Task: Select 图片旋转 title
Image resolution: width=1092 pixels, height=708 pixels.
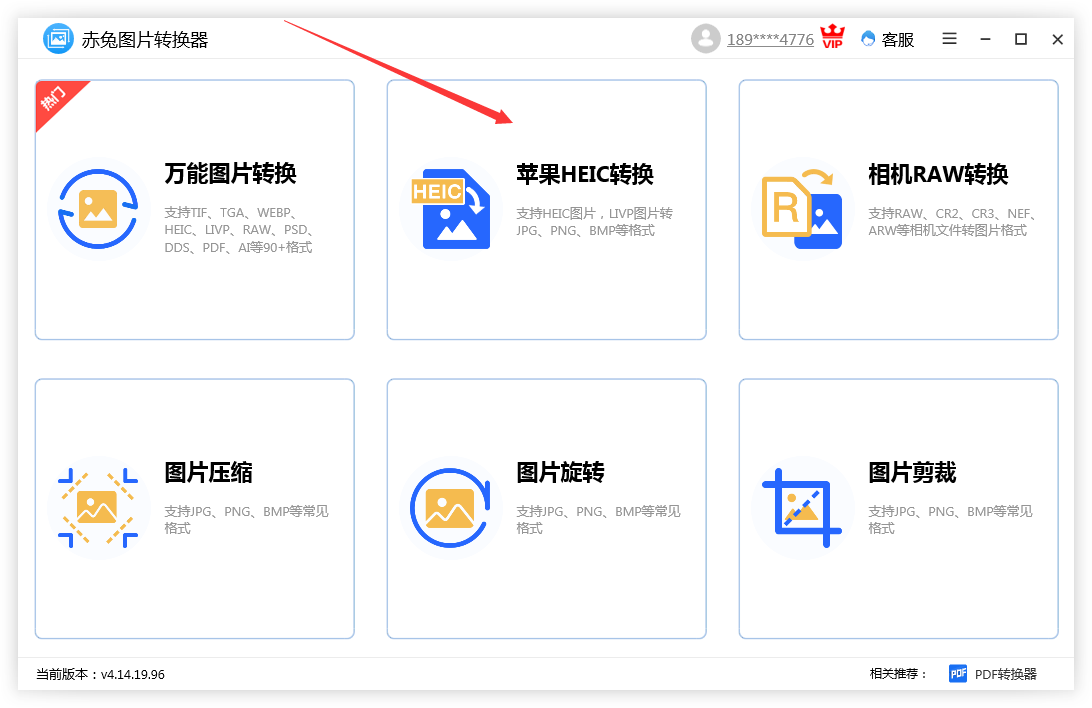Action: 561,472
